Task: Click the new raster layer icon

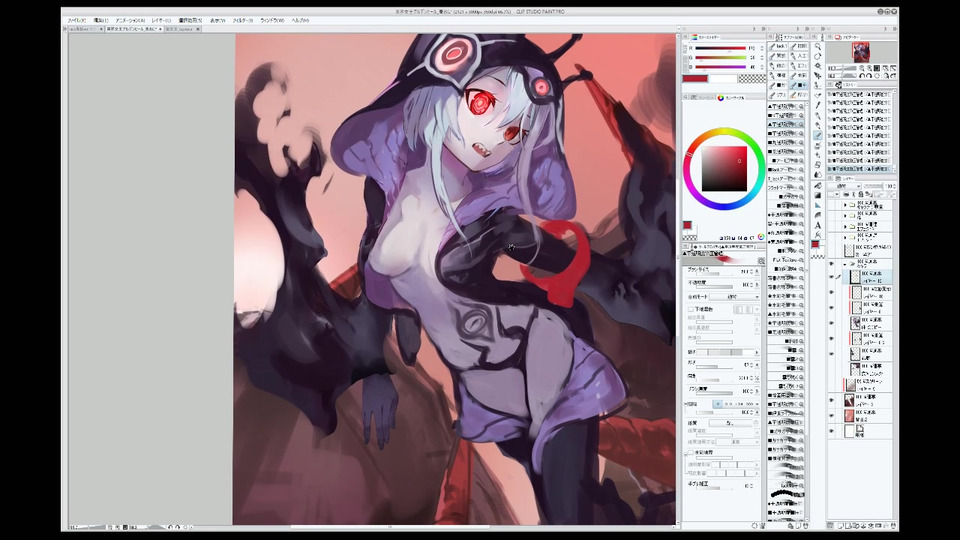Action: (x=841, y=525)
